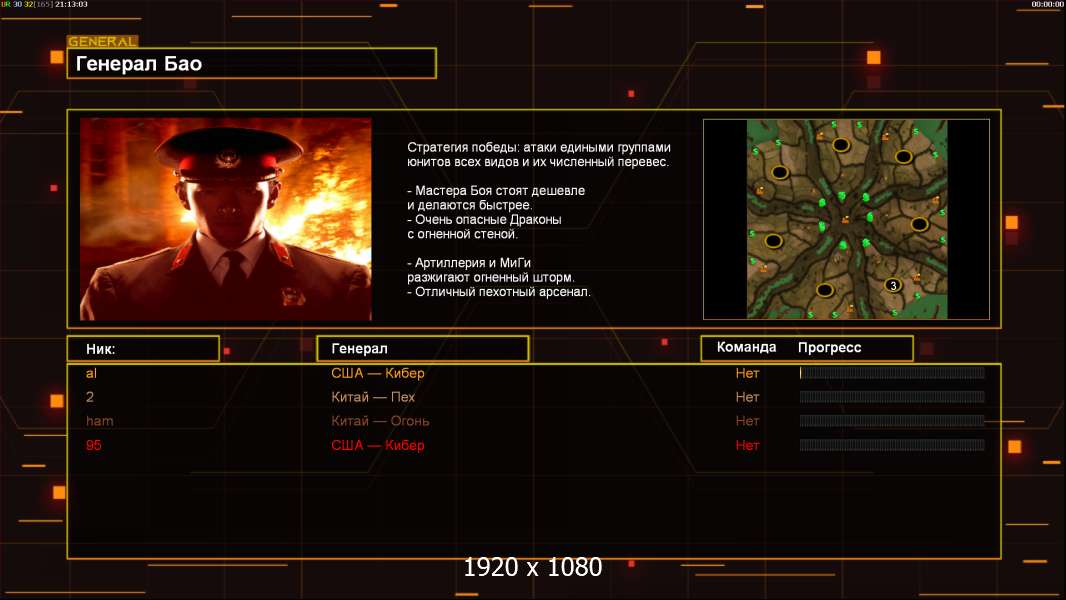Select start position 3 on the map
This screenshot has height=600, width=1066.
893,285
